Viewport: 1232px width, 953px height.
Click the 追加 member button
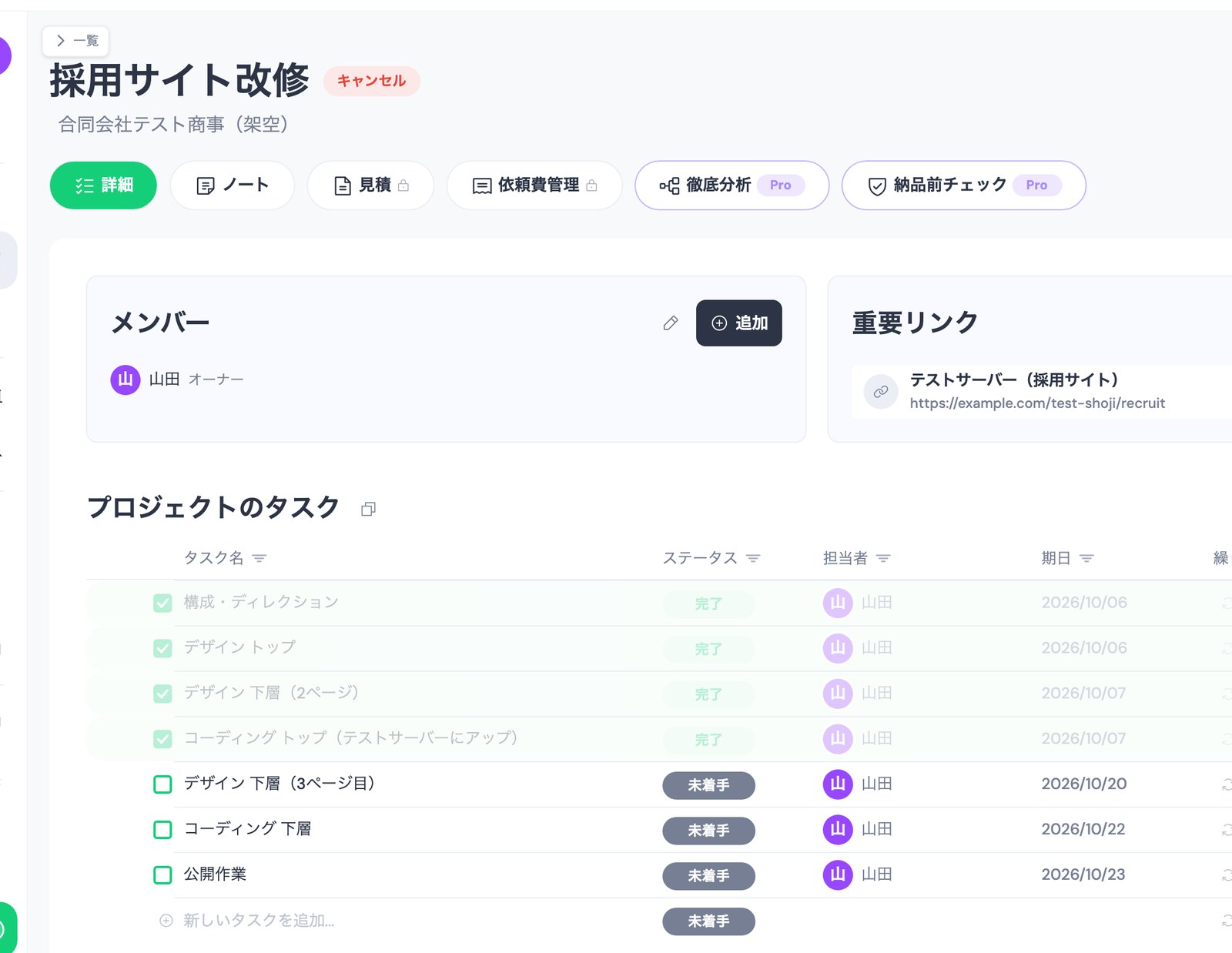(739, 323)
